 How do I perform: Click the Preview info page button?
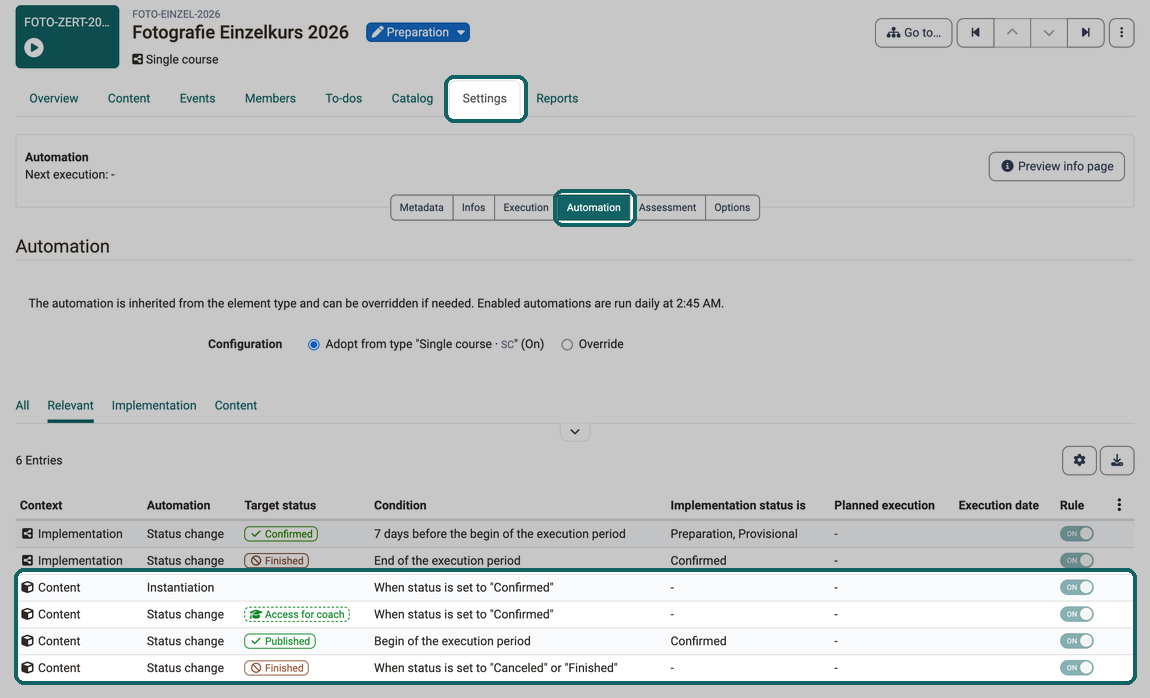coord(1056,166)
